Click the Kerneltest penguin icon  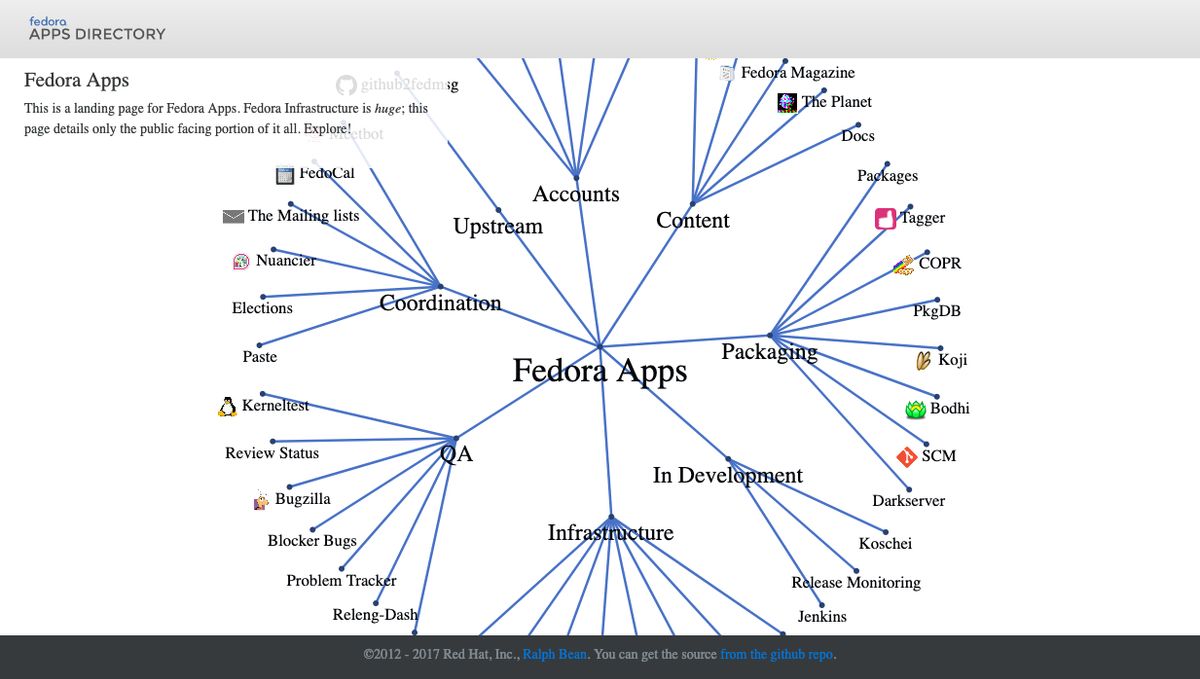(x=227, y=405)
